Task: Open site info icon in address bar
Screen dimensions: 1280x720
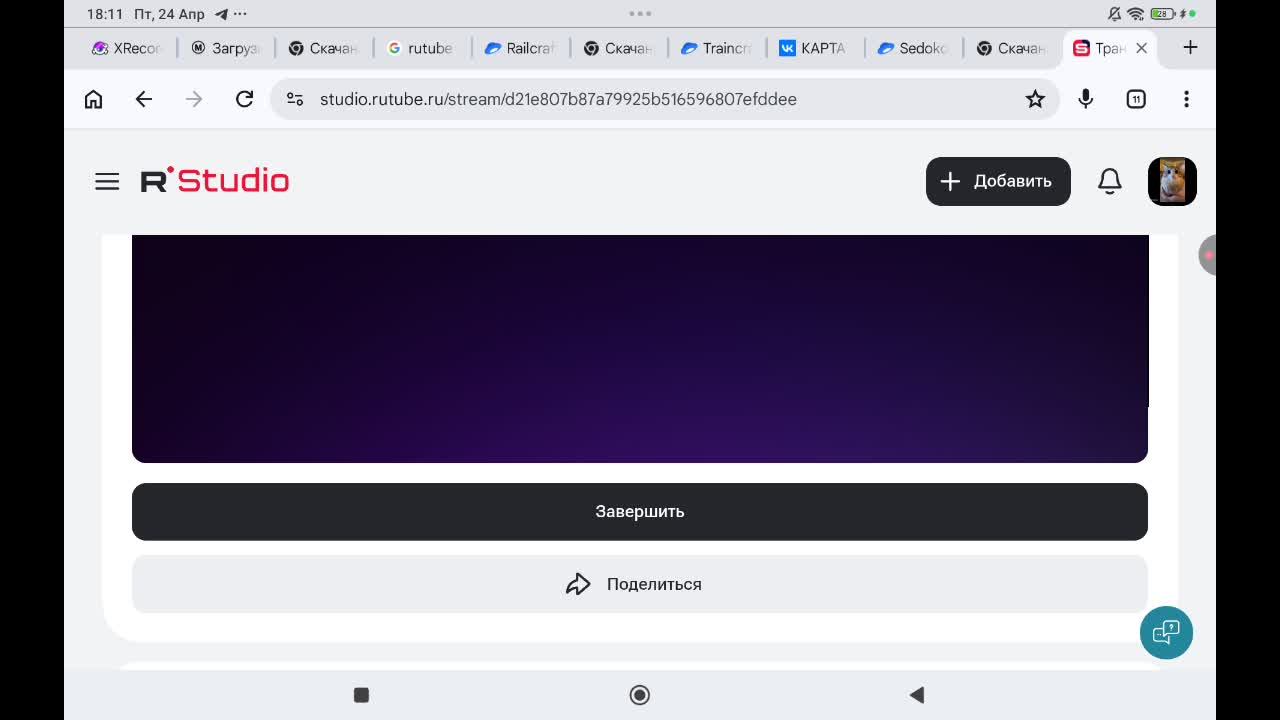Action: (x=295, y=99)
